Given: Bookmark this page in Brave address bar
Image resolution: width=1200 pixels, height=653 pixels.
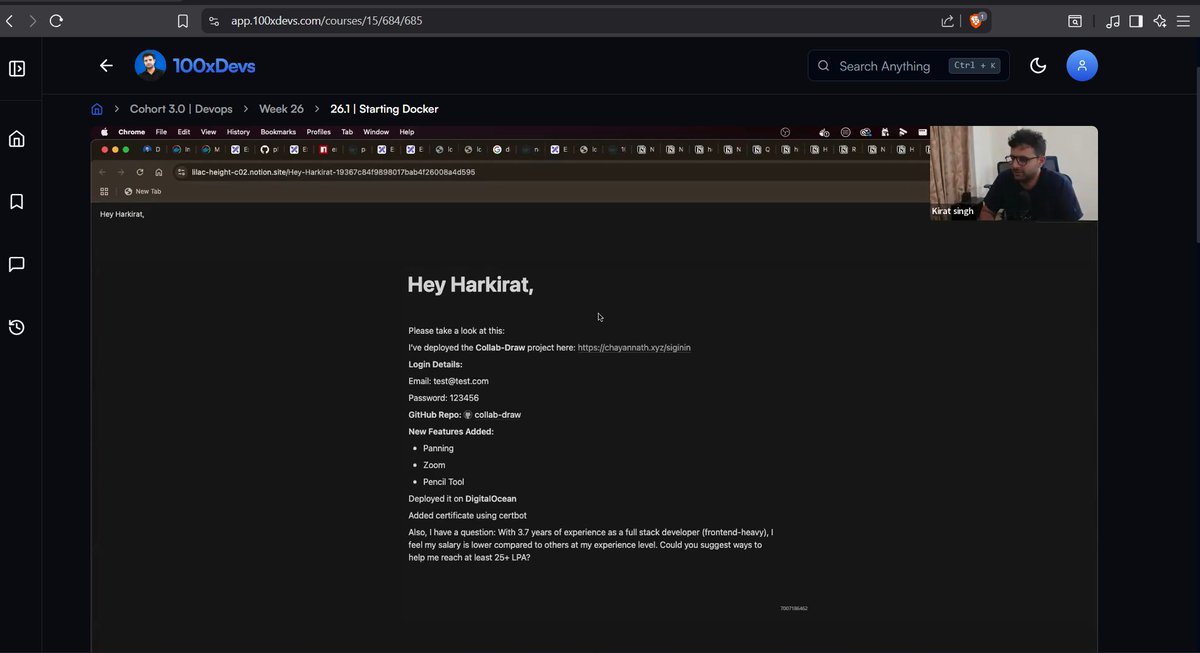Looking at the screenshot, I should click(x=182, y=20).
